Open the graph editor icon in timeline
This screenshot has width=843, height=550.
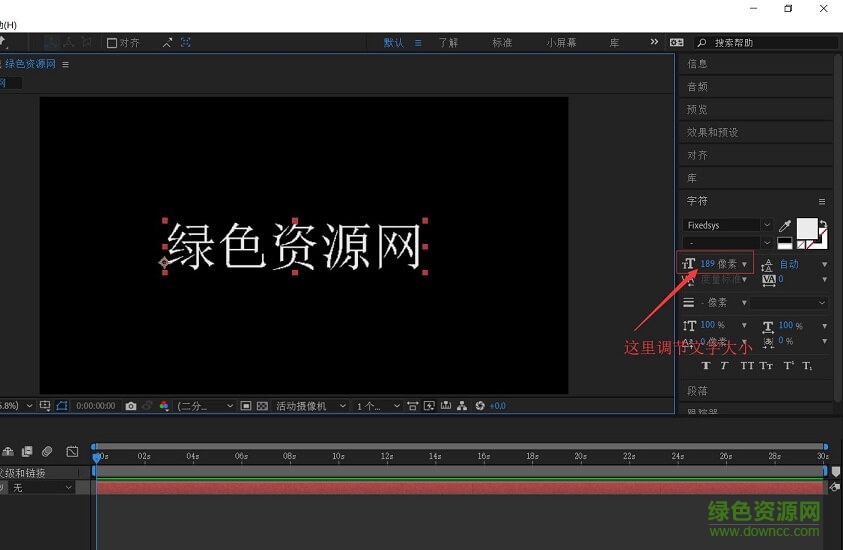click(x=72, y=452)
